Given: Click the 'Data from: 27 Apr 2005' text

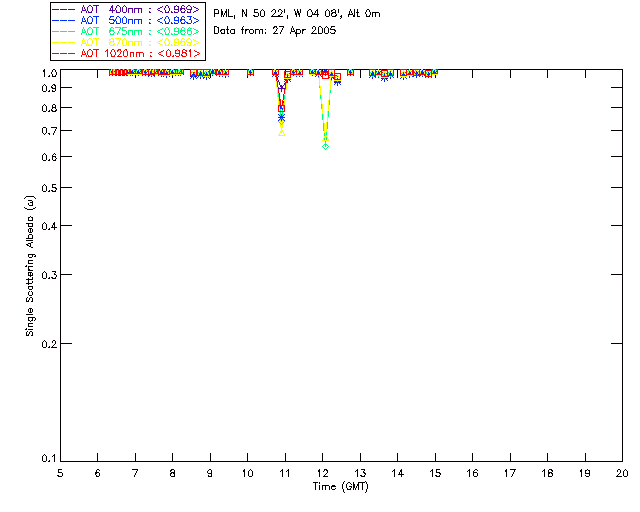Looking at the screenshot, I should [275, 31].
